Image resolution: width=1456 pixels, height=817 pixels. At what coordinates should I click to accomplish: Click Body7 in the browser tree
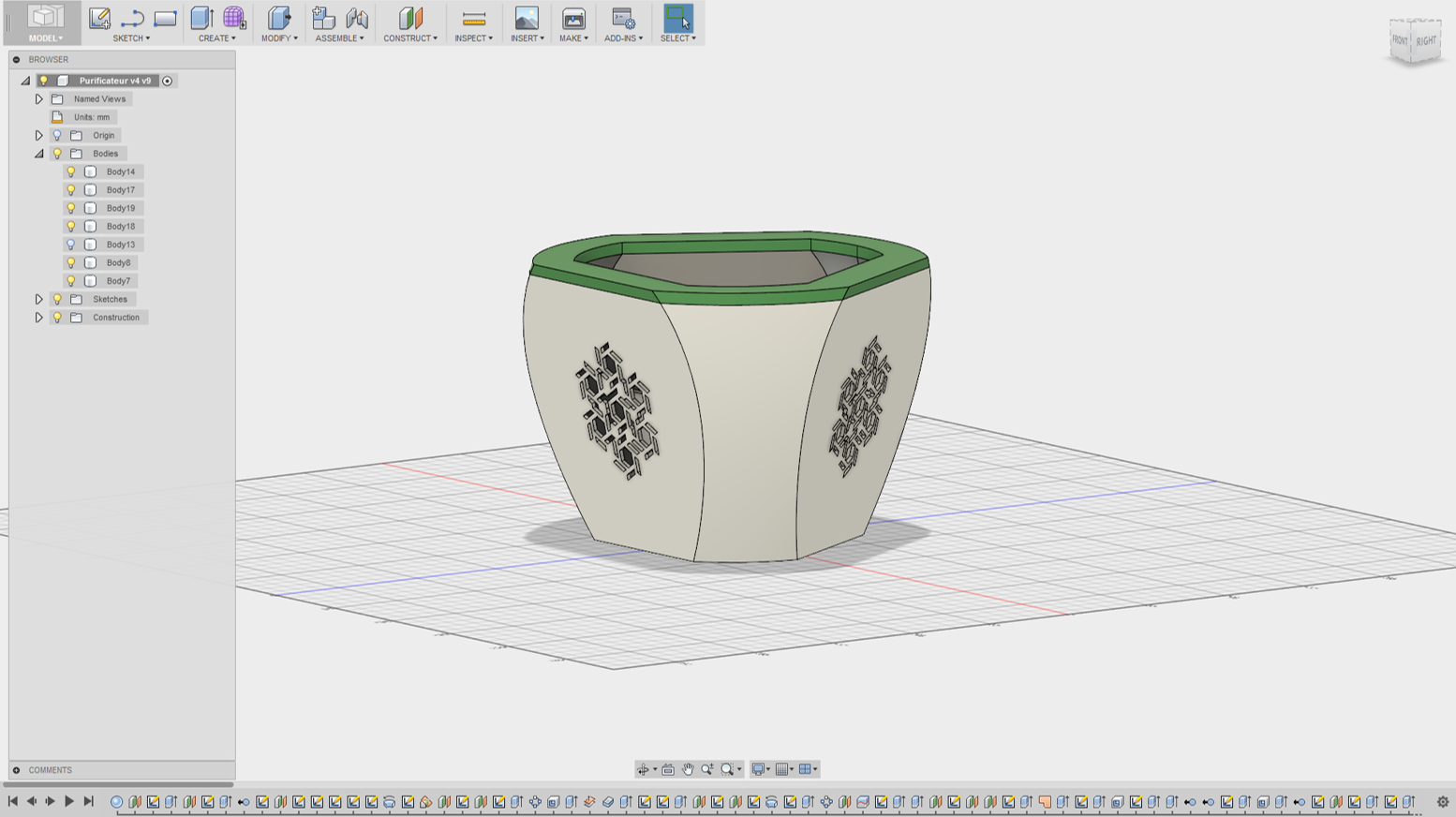tap(120, 280)
